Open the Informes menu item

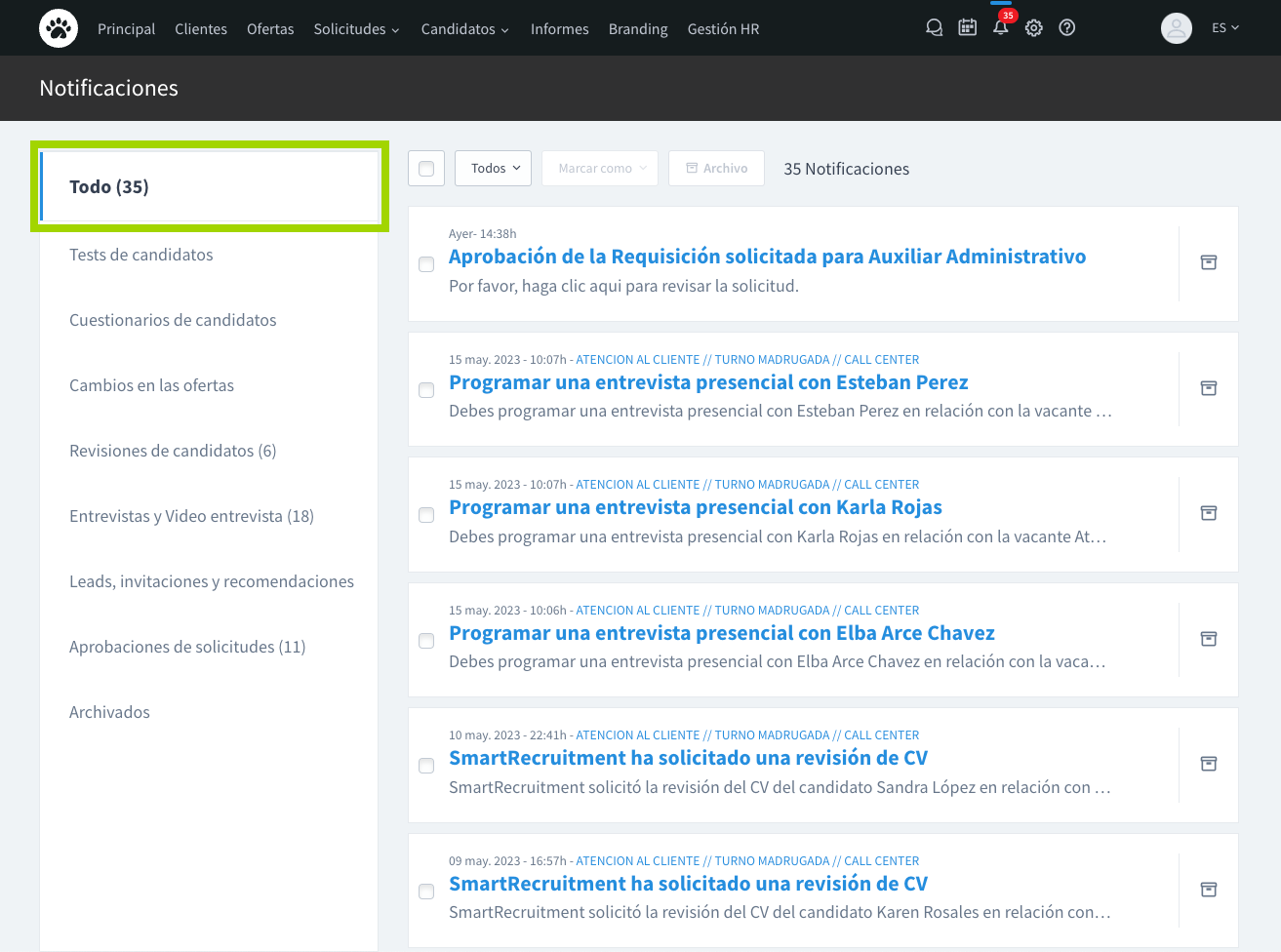point(559,29)
